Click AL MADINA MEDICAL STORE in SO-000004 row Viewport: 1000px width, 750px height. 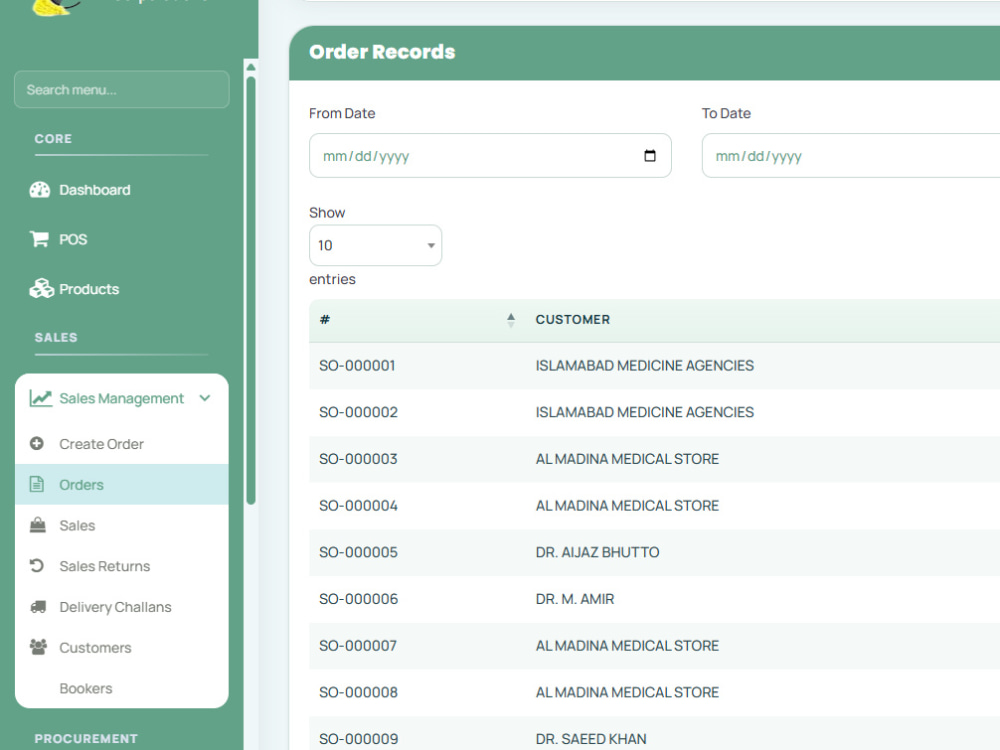click(x=628, y=506)
